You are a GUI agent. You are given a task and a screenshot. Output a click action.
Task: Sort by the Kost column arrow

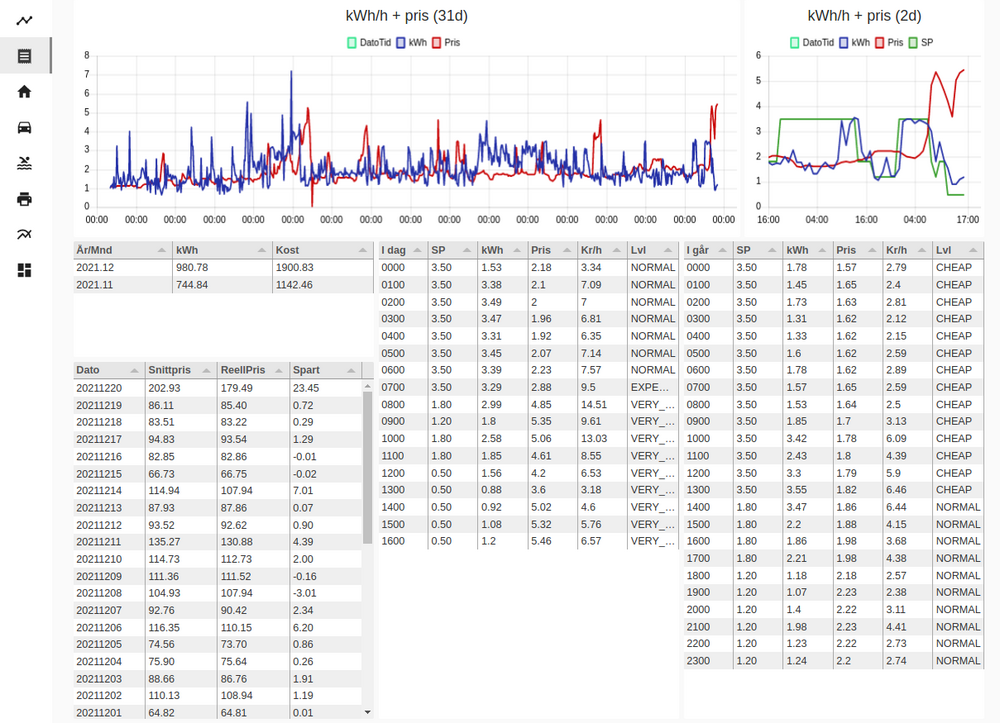[362, 250]
